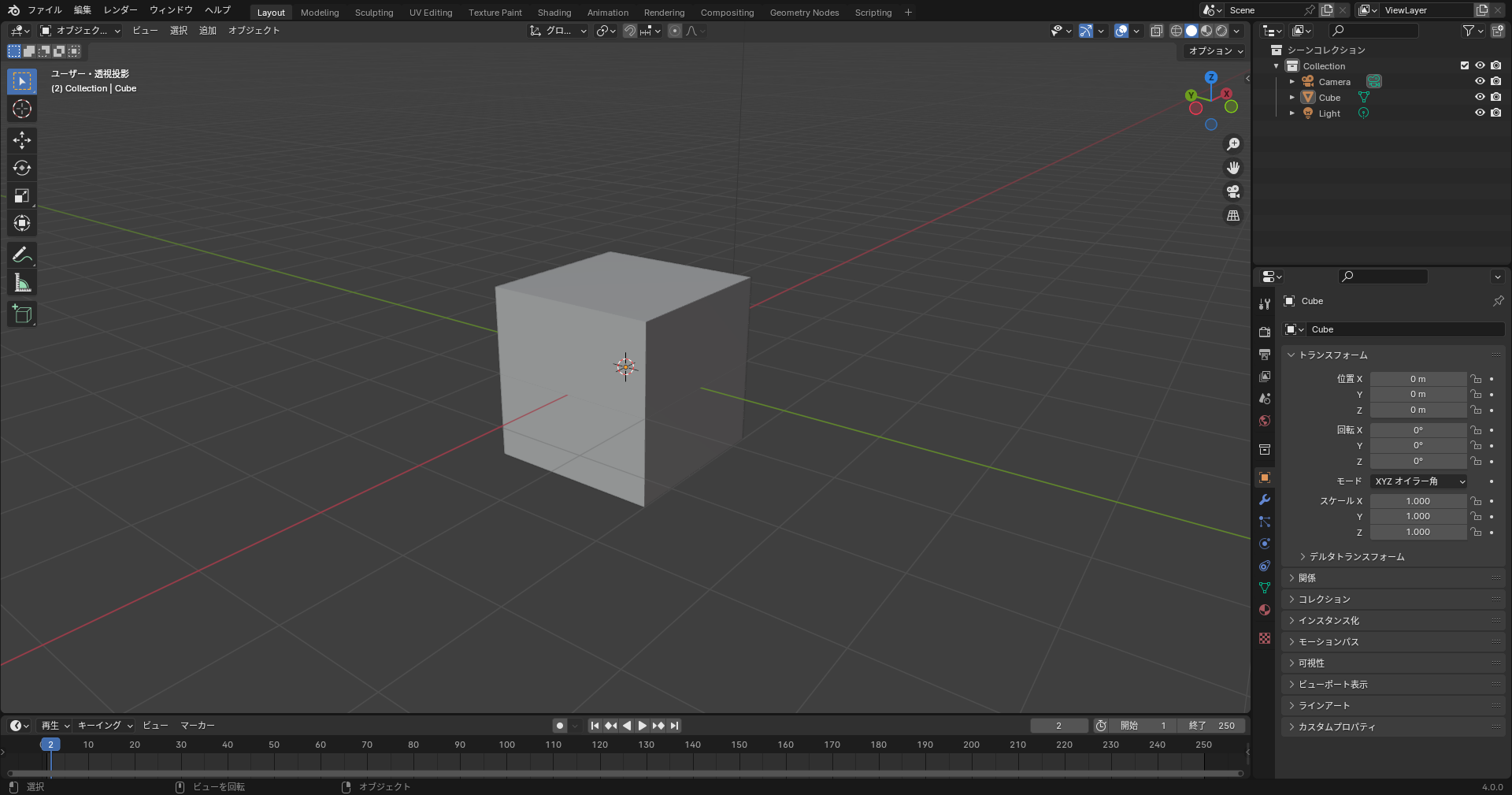The height and width of the screenshot is (795, 1512).
Task: Select the Transform tool
Action: 22,223
